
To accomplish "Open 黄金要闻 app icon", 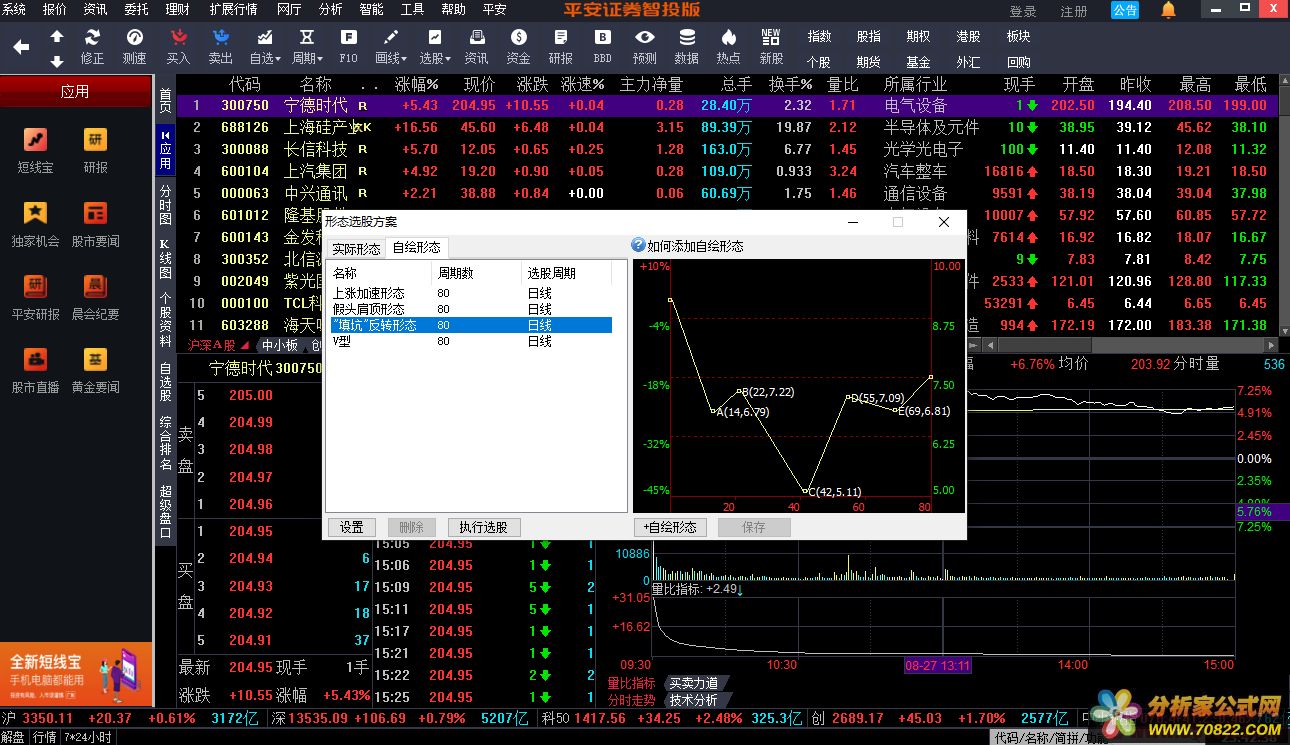I will click(96, 369).
